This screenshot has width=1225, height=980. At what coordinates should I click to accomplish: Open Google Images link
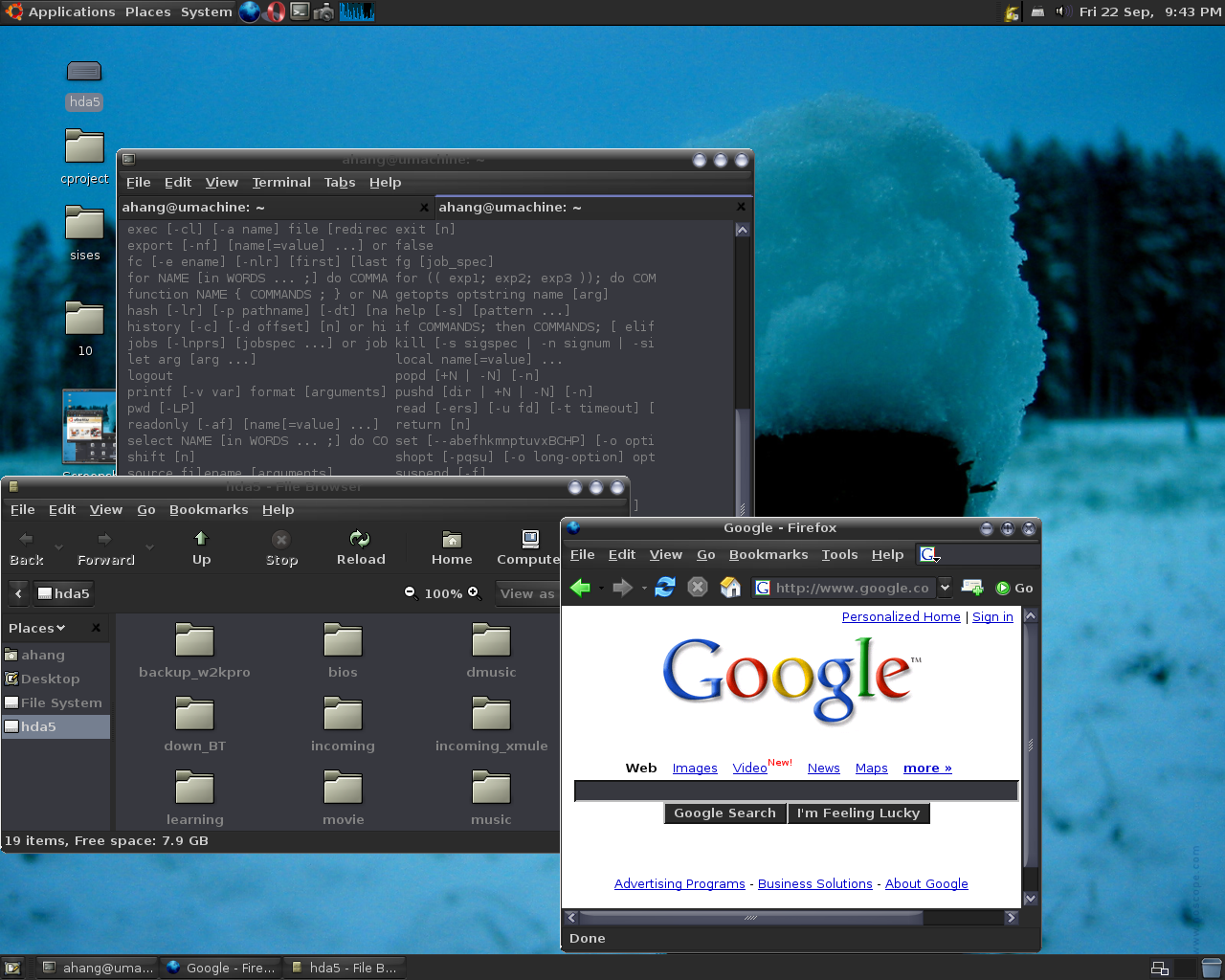pyautogui.click(x=695, y=768)
